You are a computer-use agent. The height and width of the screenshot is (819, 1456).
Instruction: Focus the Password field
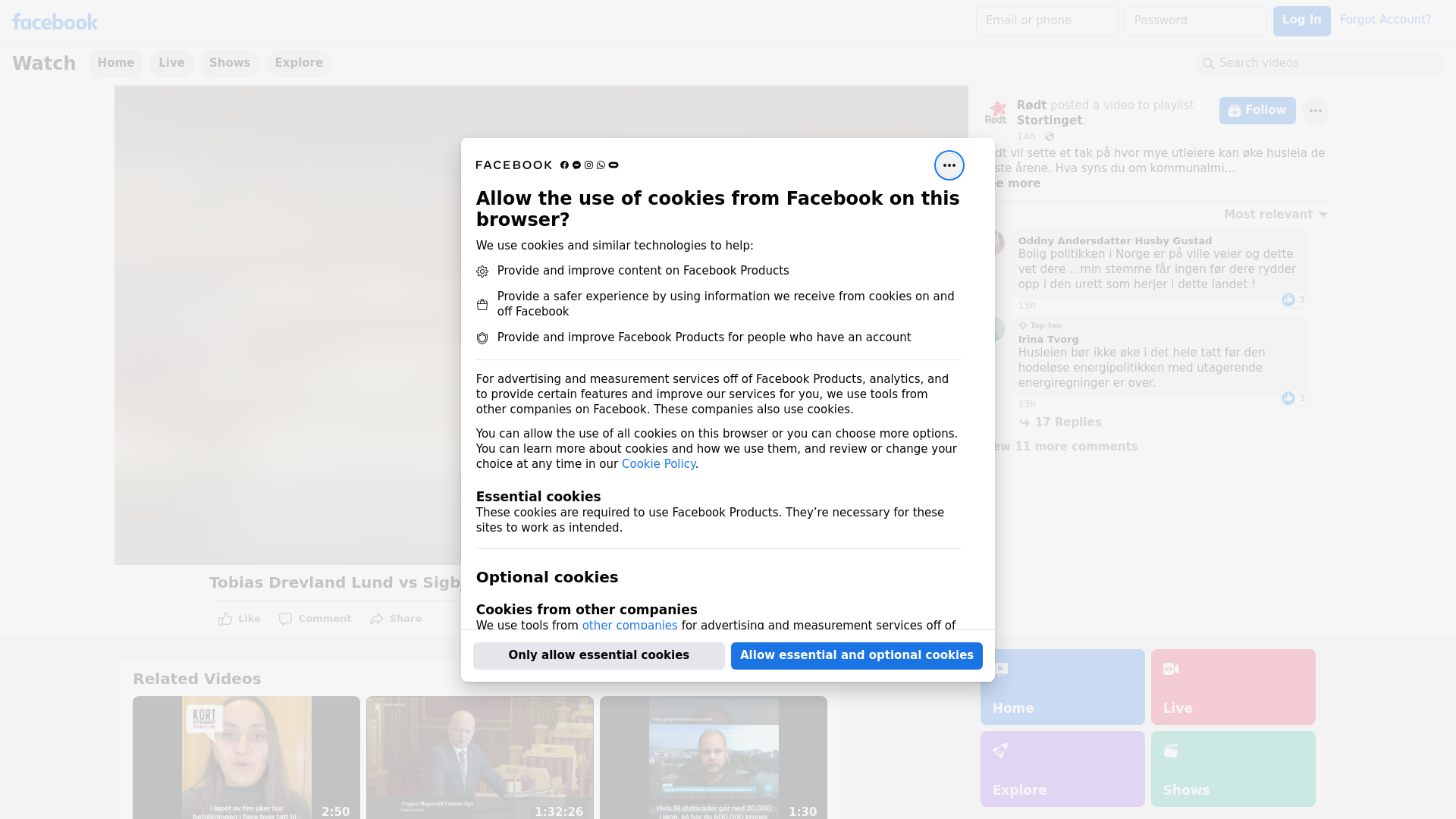[x=1196, y=21]
